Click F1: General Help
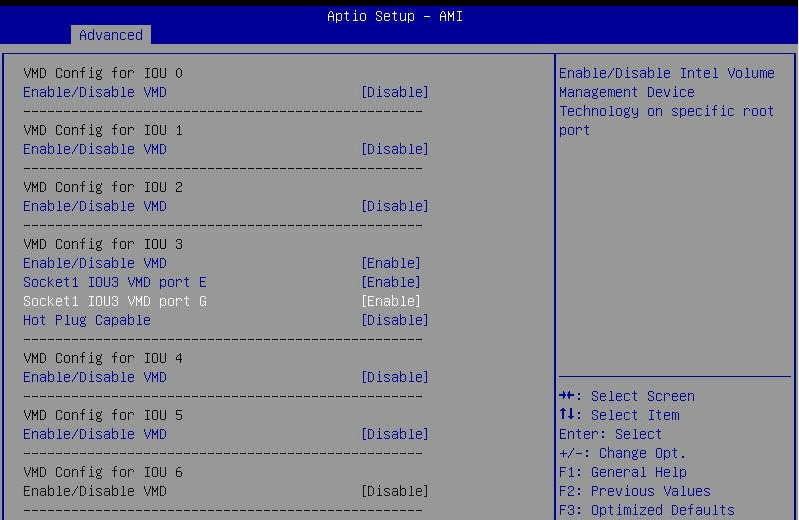The width and height of the screenshot is (799, 520). coord(622,472)
